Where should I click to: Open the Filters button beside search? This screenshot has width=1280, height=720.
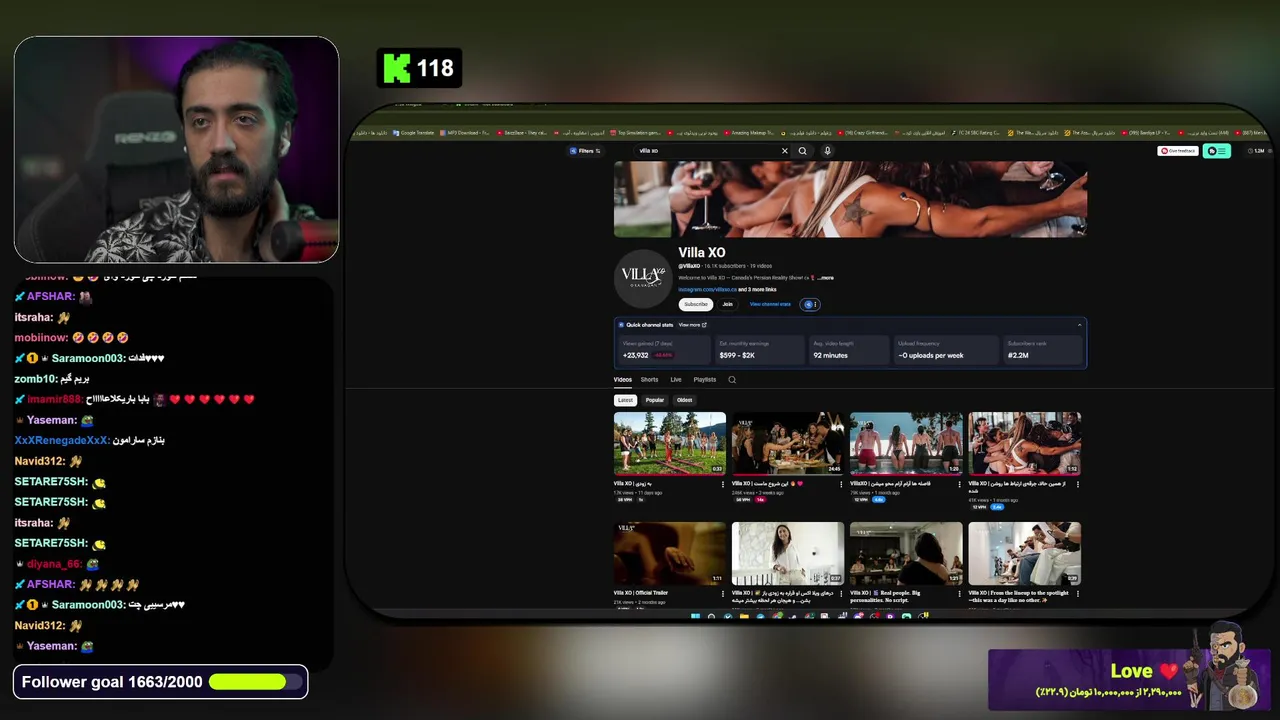tap(585, 151)
